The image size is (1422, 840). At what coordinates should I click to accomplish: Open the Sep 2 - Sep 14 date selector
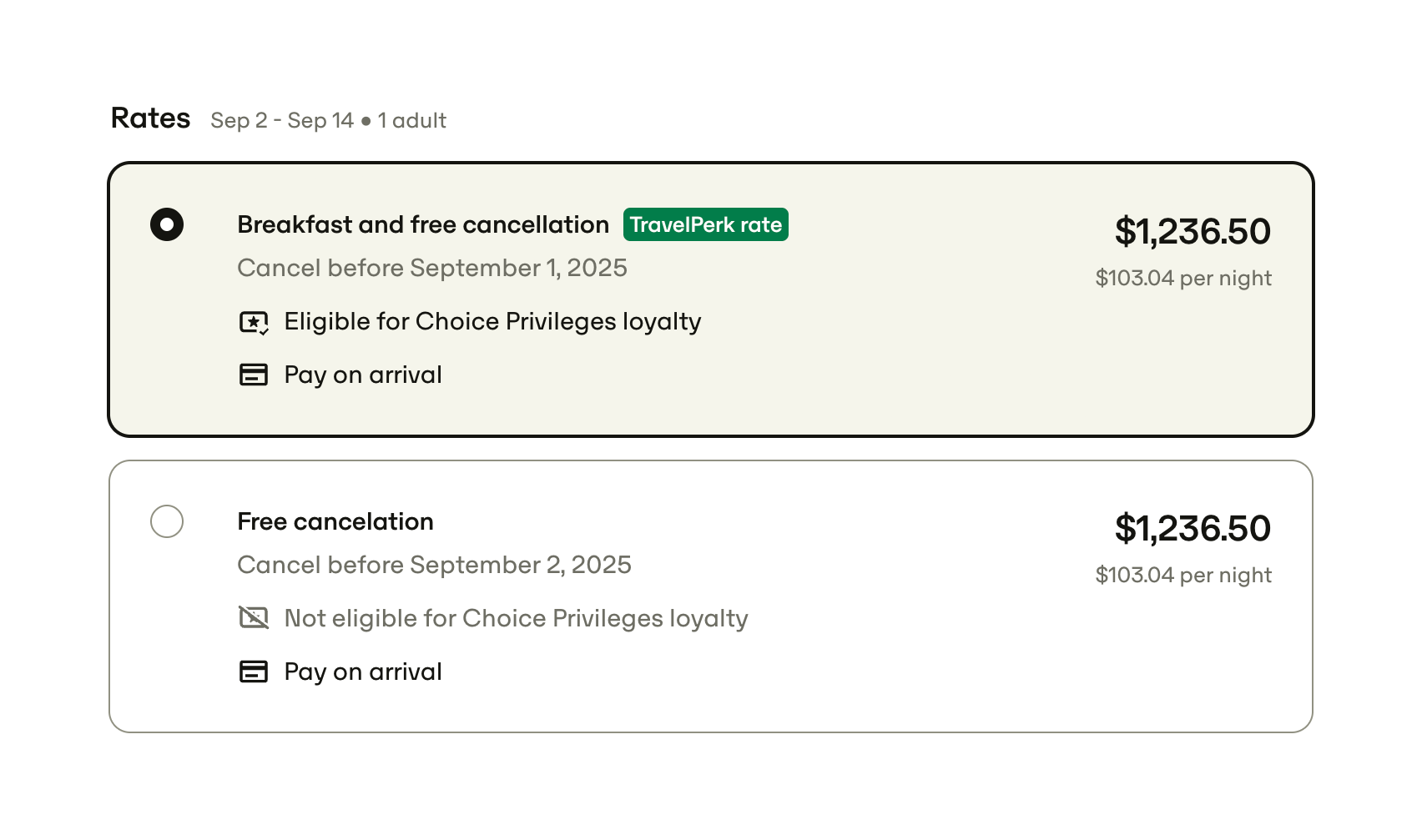pyautogui.click(x=282, y=120)
